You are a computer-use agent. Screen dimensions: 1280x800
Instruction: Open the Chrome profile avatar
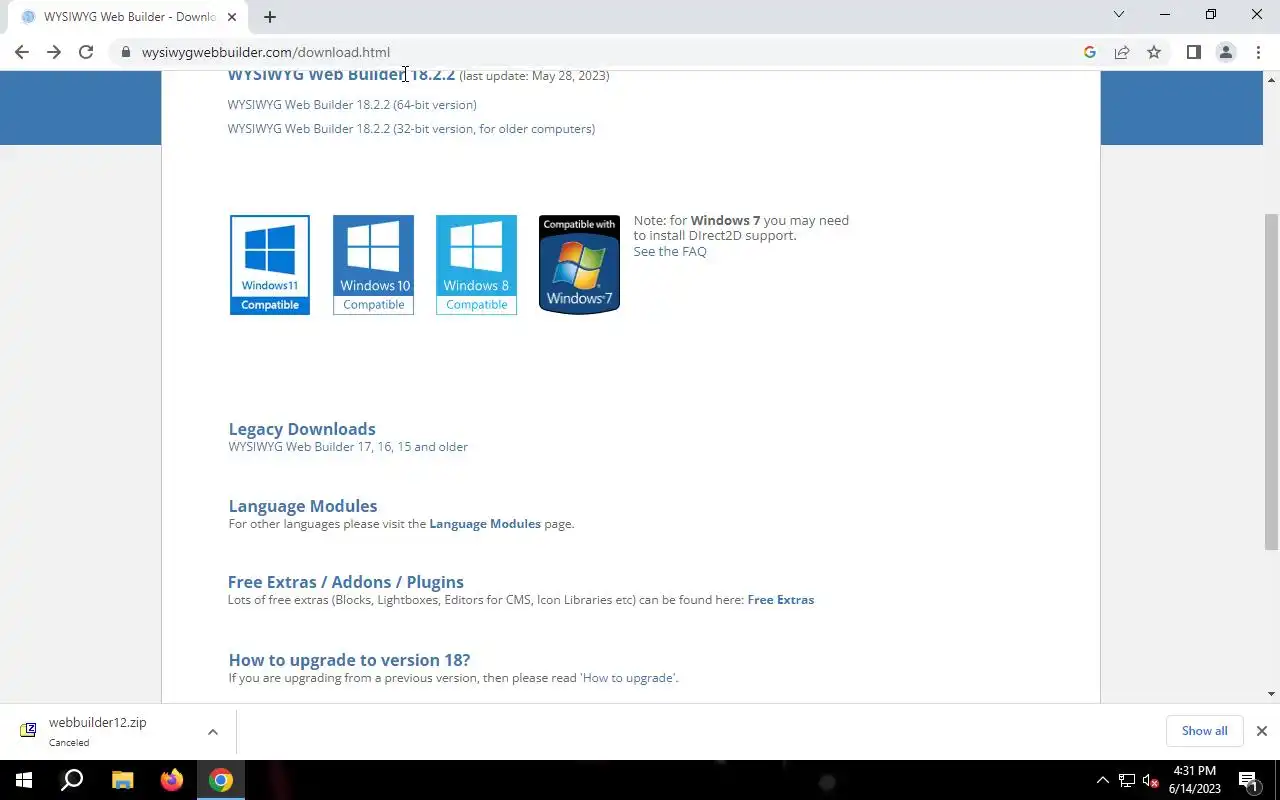coord(1225,52)
